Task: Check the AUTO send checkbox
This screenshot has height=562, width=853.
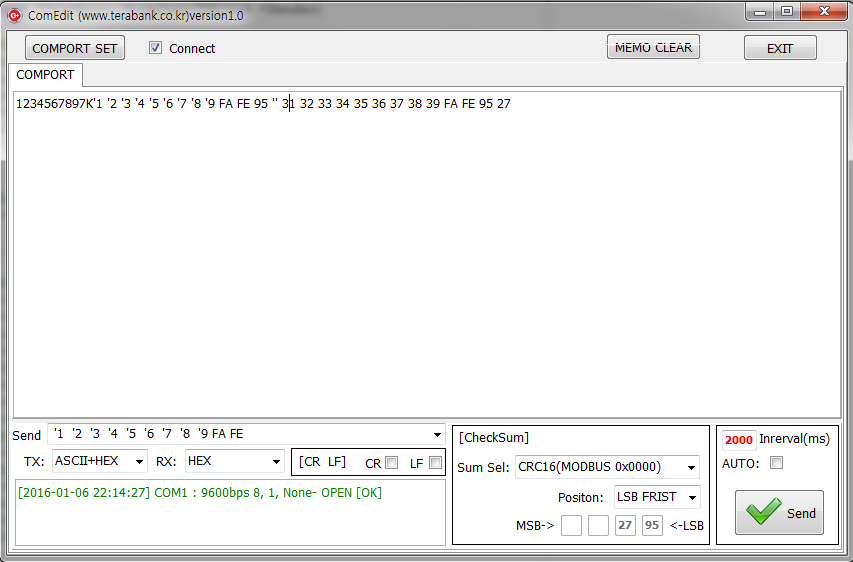Action: 776,463
